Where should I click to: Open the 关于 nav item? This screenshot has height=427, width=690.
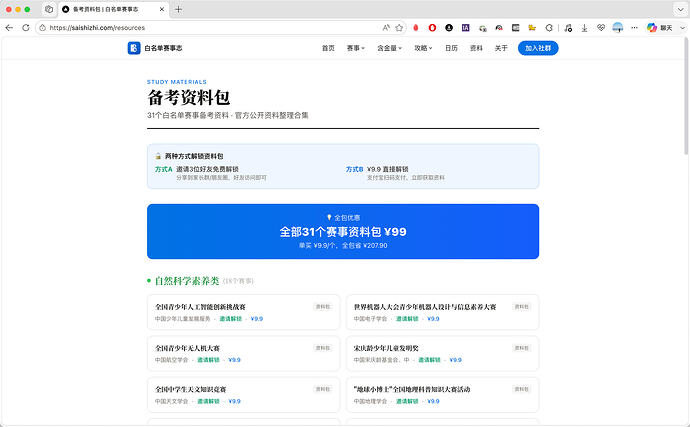(501, 48)
